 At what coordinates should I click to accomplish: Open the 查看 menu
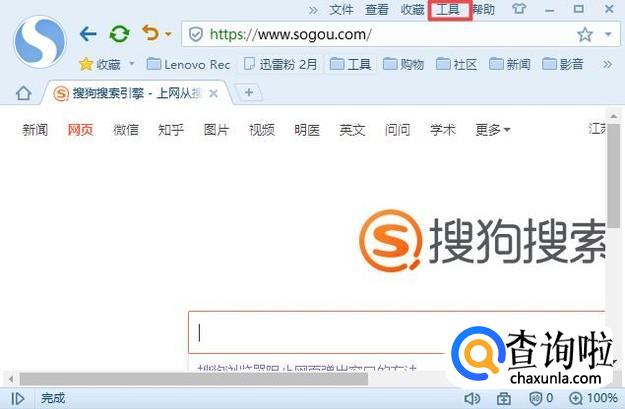click(377, 10)
